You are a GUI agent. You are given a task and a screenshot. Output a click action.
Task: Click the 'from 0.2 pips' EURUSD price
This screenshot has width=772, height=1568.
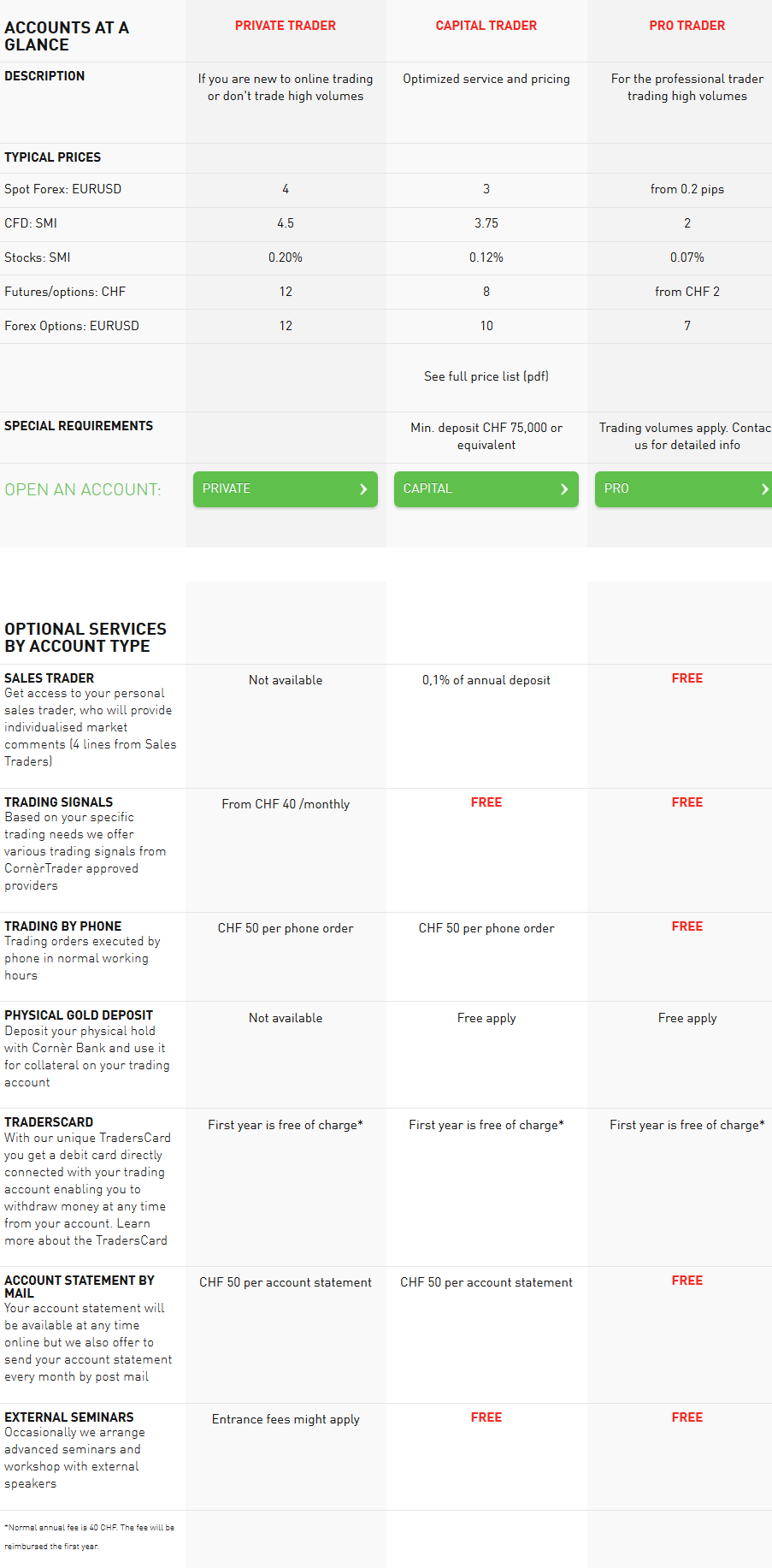pyautogui.click(x=687, y=189)
